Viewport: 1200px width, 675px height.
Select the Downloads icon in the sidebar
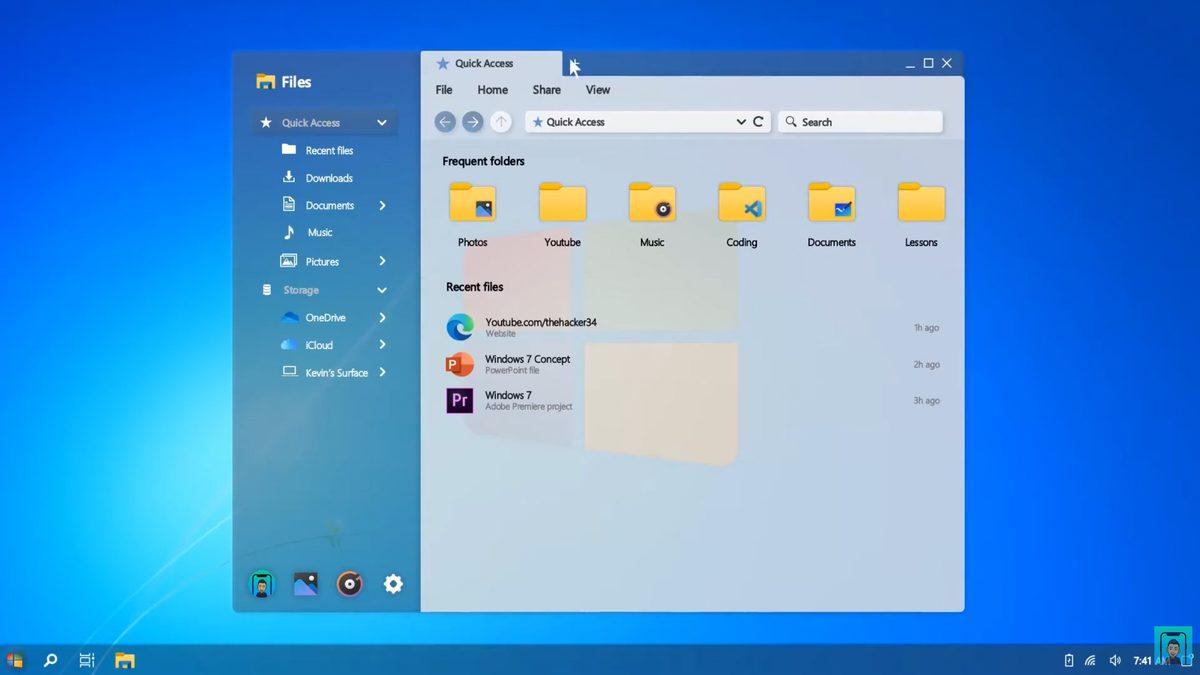290,177
